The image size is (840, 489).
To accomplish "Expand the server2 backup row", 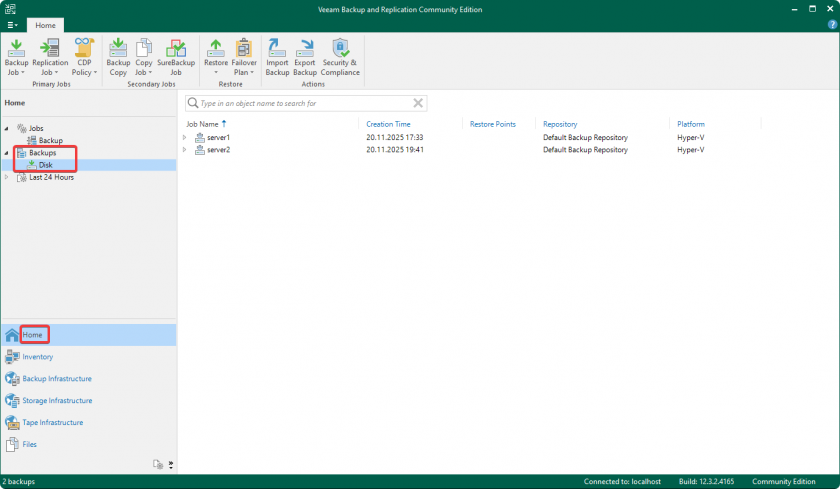I will pos(185,150).
